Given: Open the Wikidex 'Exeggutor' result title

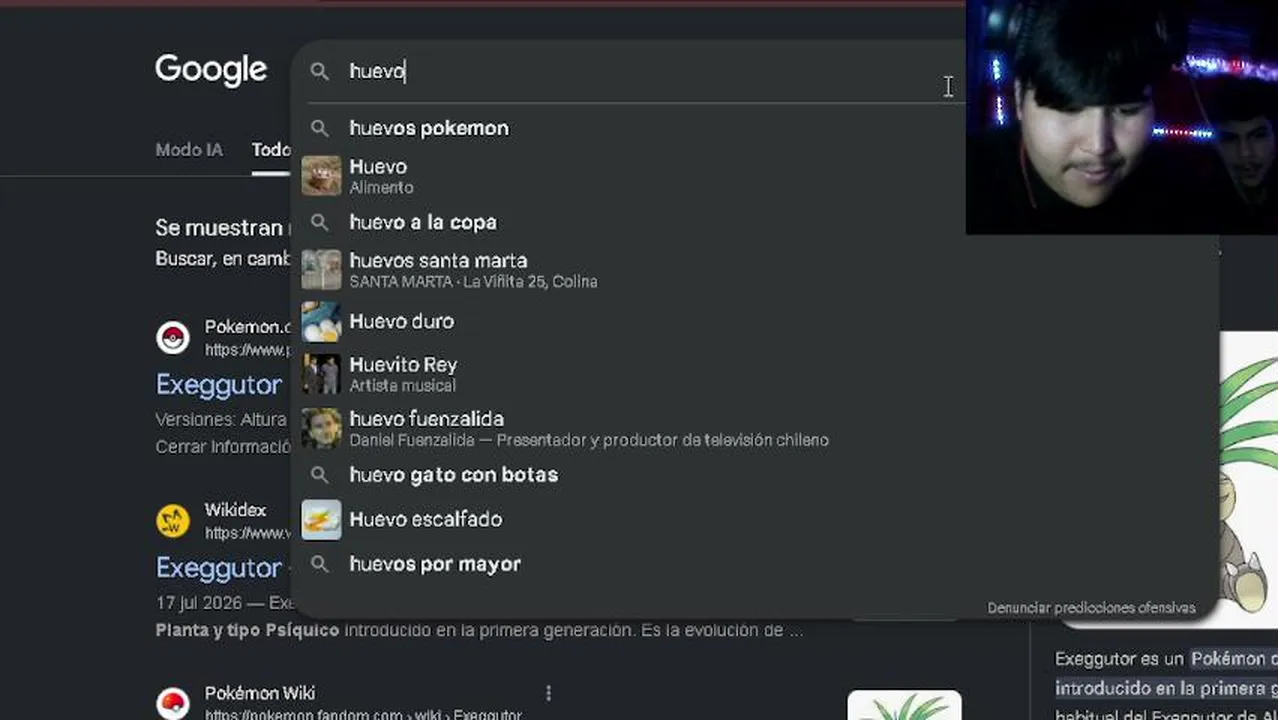Looking at the screenshot, I should [x=219, y=568].
